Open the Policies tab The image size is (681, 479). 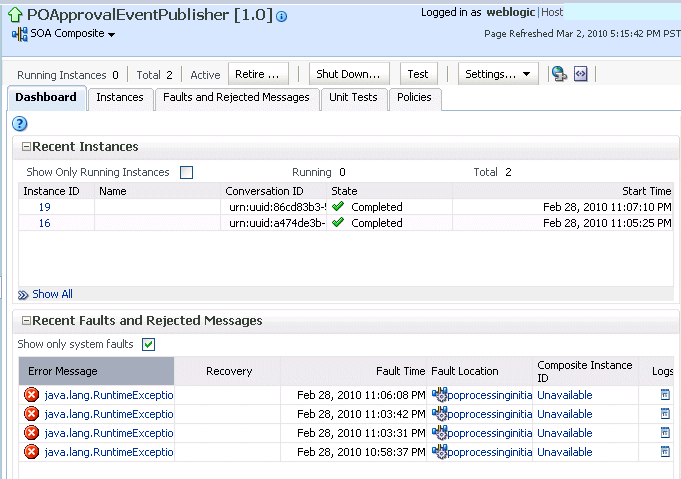point(414,98)
